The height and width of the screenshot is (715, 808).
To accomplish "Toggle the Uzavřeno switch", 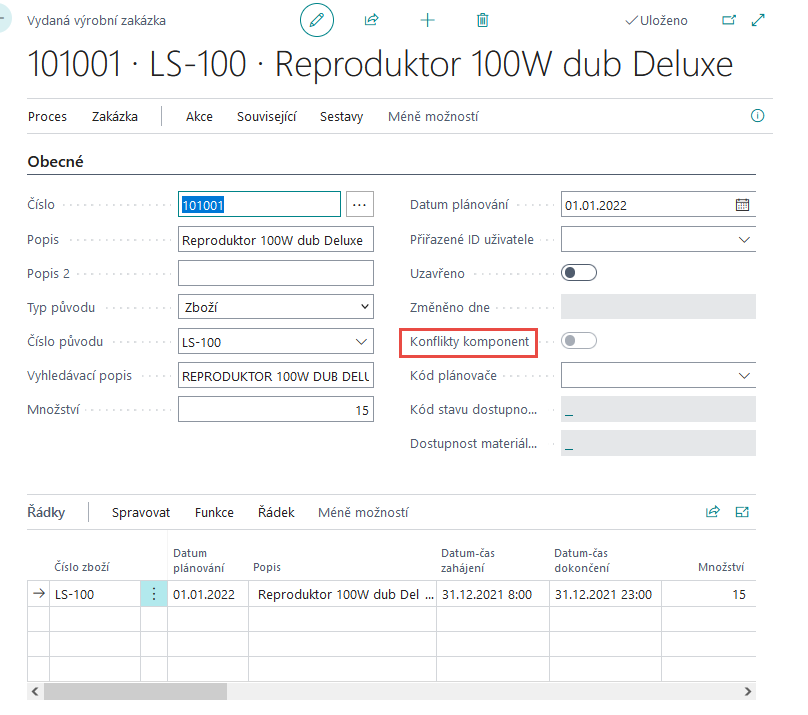I will pyautogui.click(x=580, y=272).
